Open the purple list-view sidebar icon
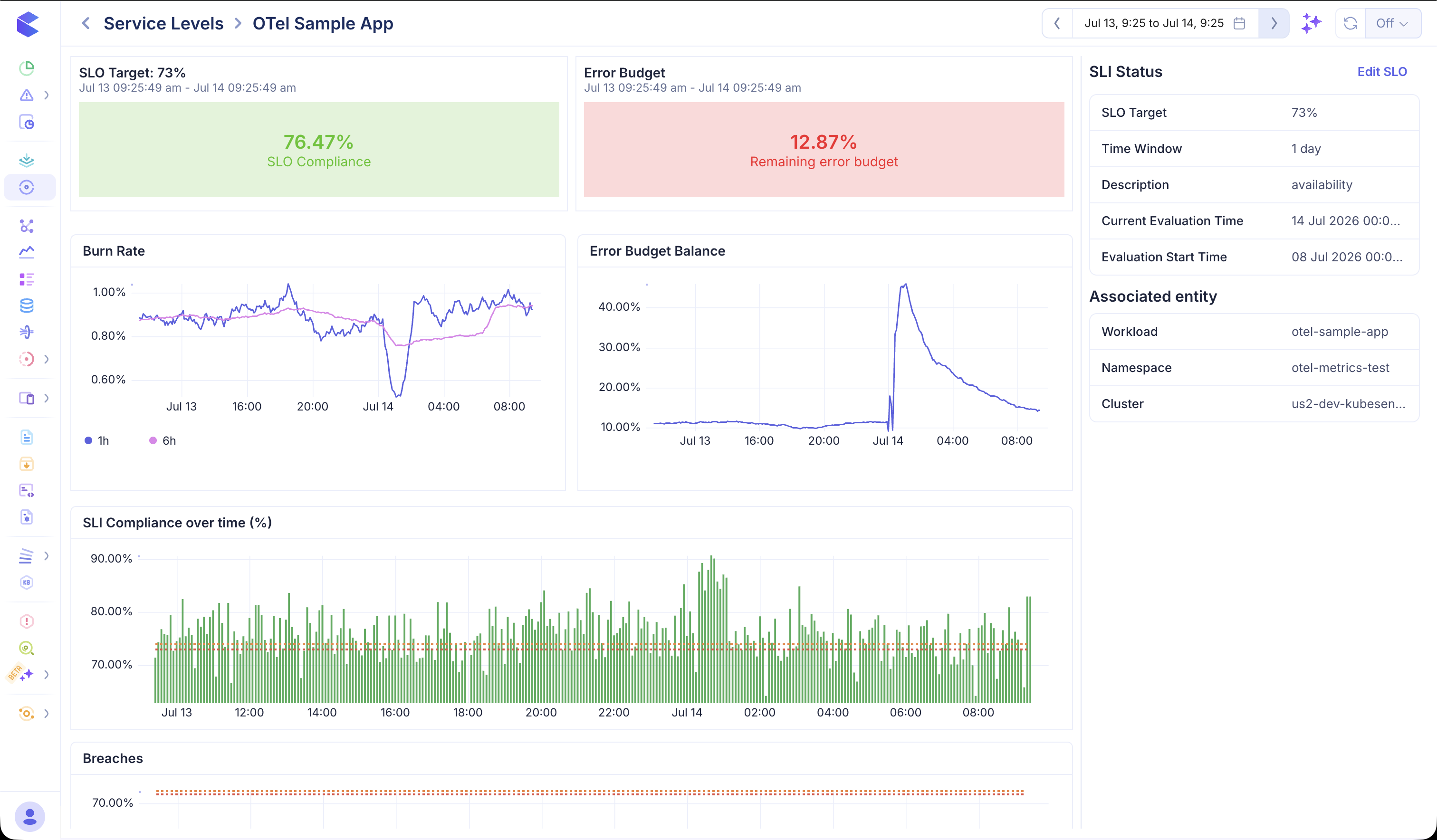 tap(27, 279)
